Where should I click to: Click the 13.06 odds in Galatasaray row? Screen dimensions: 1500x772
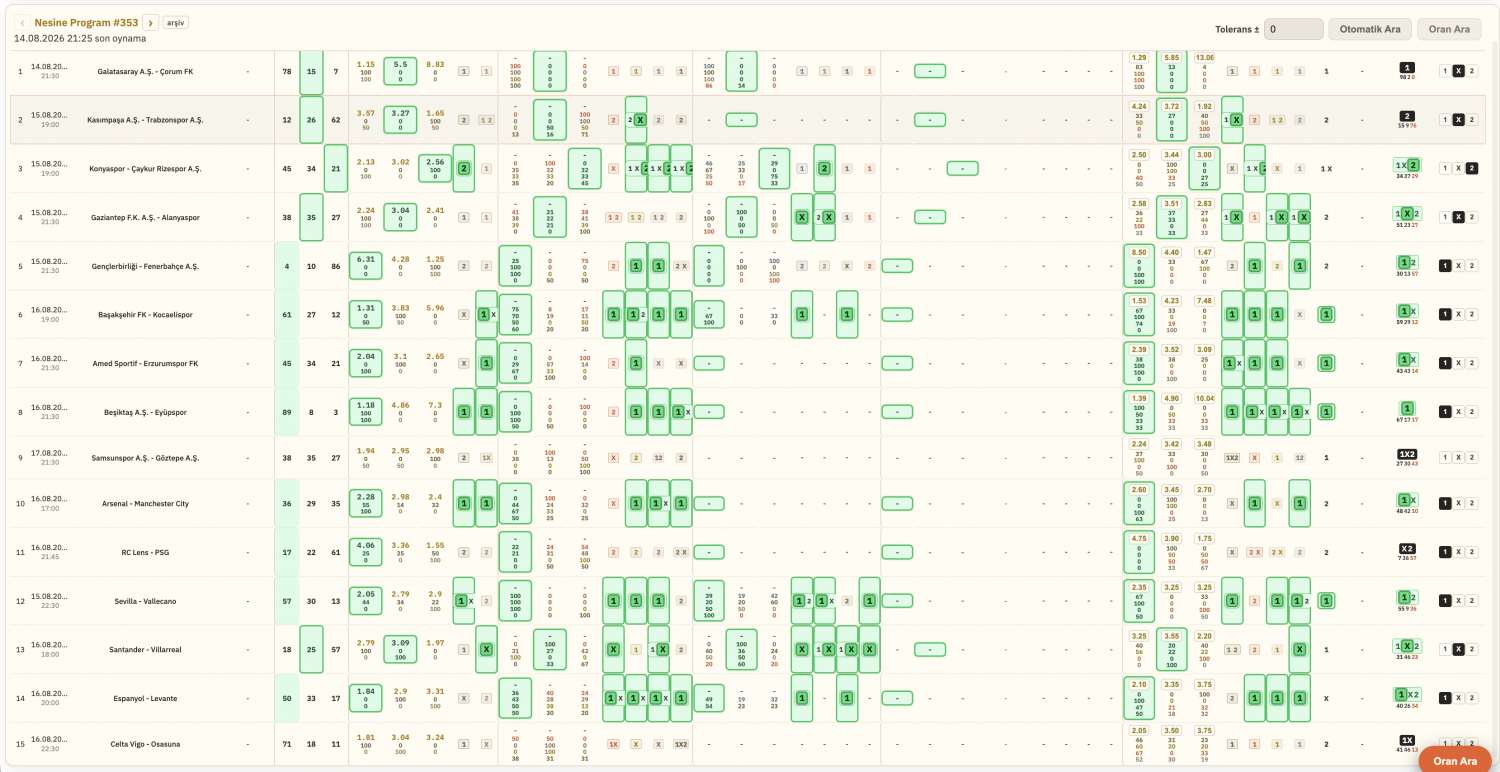[1205, 58]
